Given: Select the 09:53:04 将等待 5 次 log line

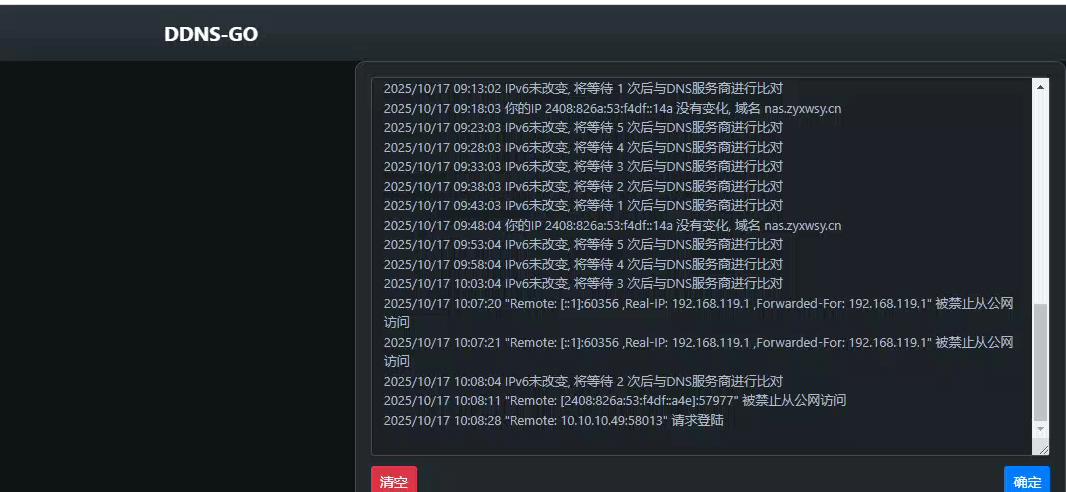Looking at the screenshot, I should click(583, 244).
